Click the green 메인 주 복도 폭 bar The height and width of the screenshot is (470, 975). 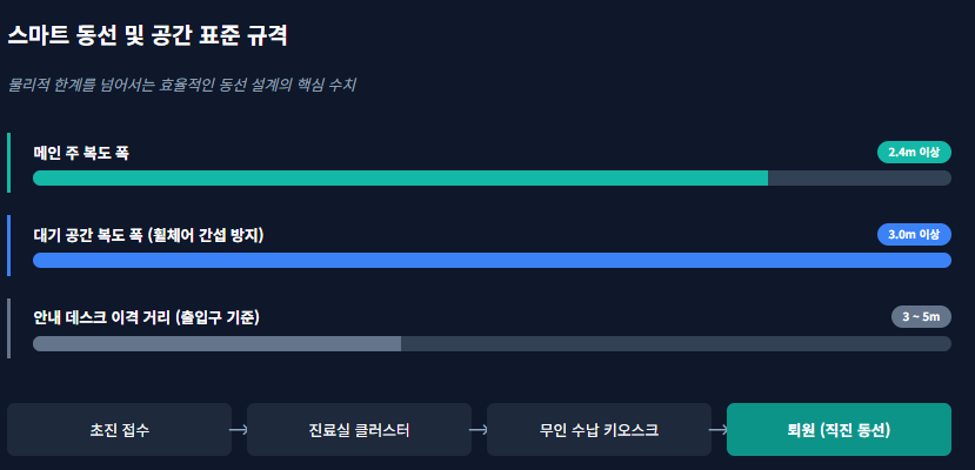[400, 178]
